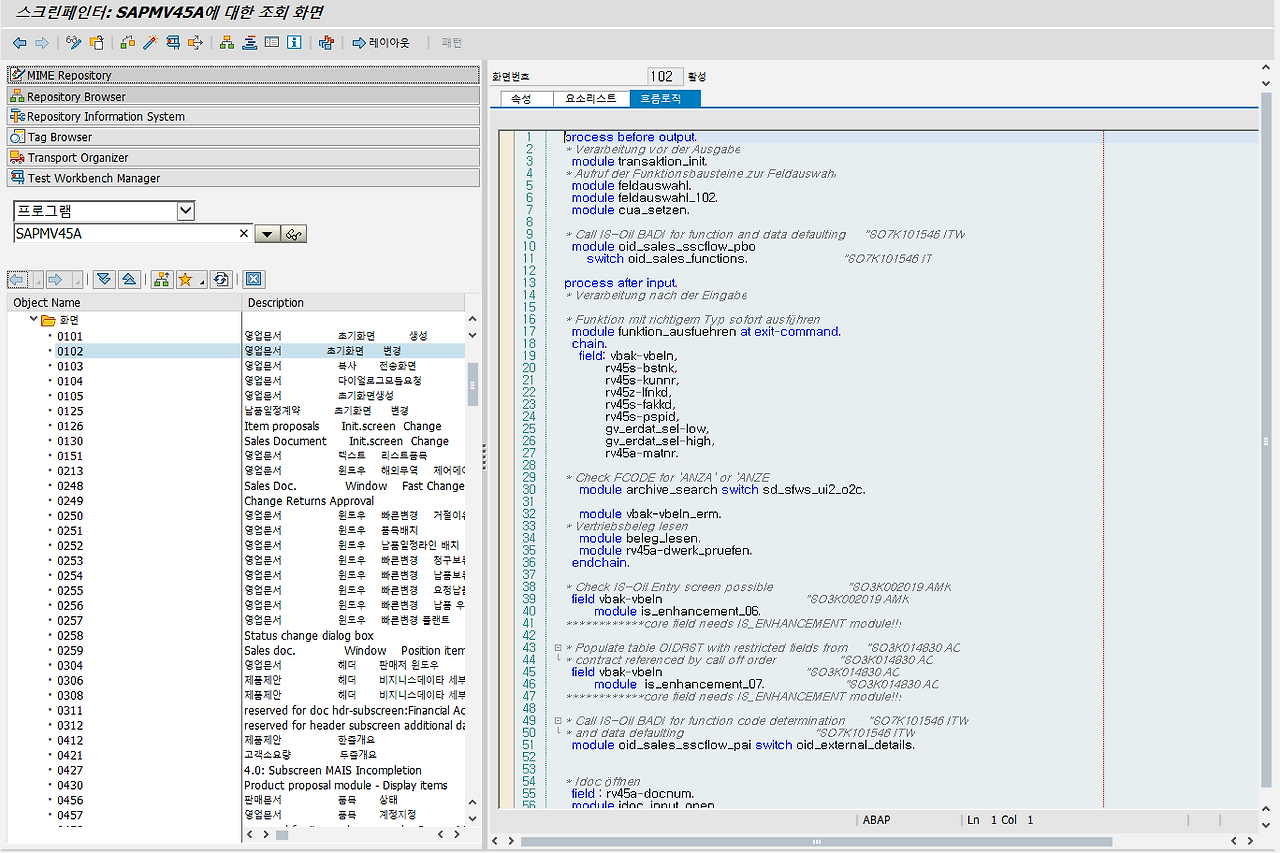
Task: Collapse the 화면 folder in the tree
Action: [x=33, y=320]
